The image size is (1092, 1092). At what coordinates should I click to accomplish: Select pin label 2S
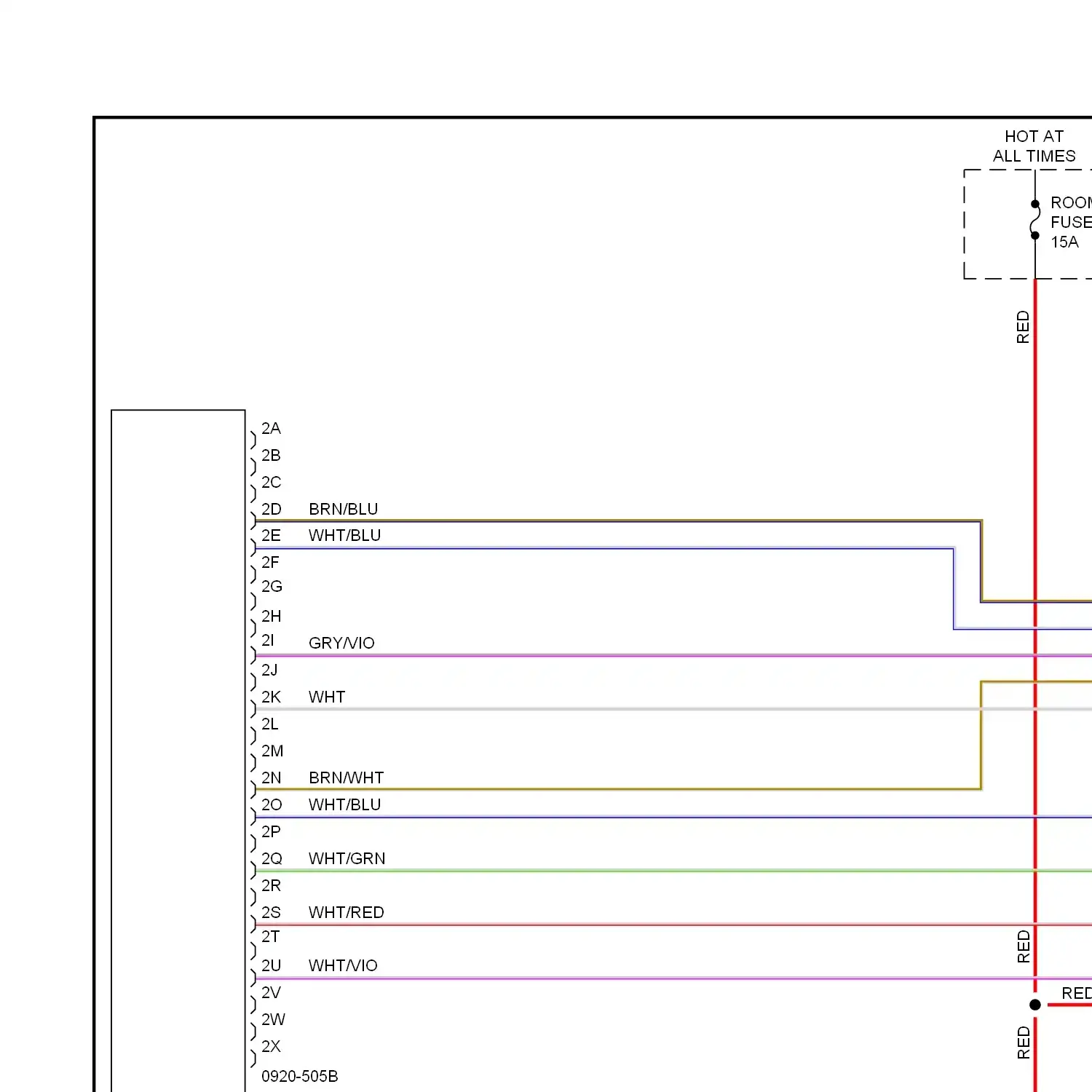coord(271,912)
